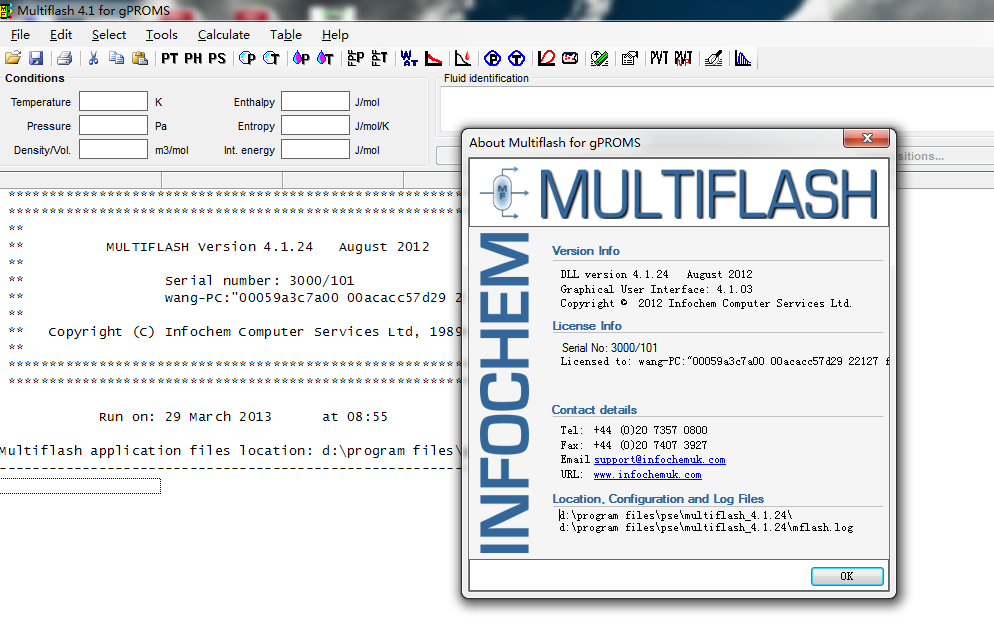Open the red phase envelope icon
The width and height of the screenshot is (994, 639).
click(x=546, y=58)
